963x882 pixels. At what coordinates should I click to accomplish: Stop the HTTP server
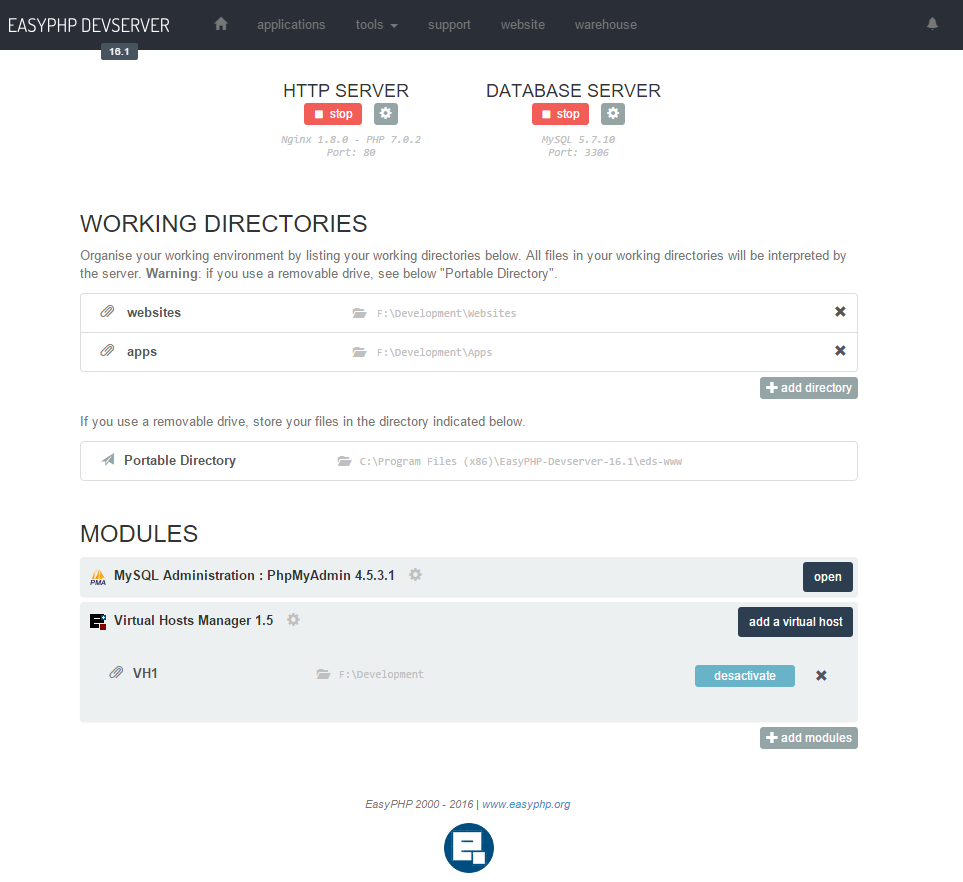pyautogui.click(x=333, y=114)
